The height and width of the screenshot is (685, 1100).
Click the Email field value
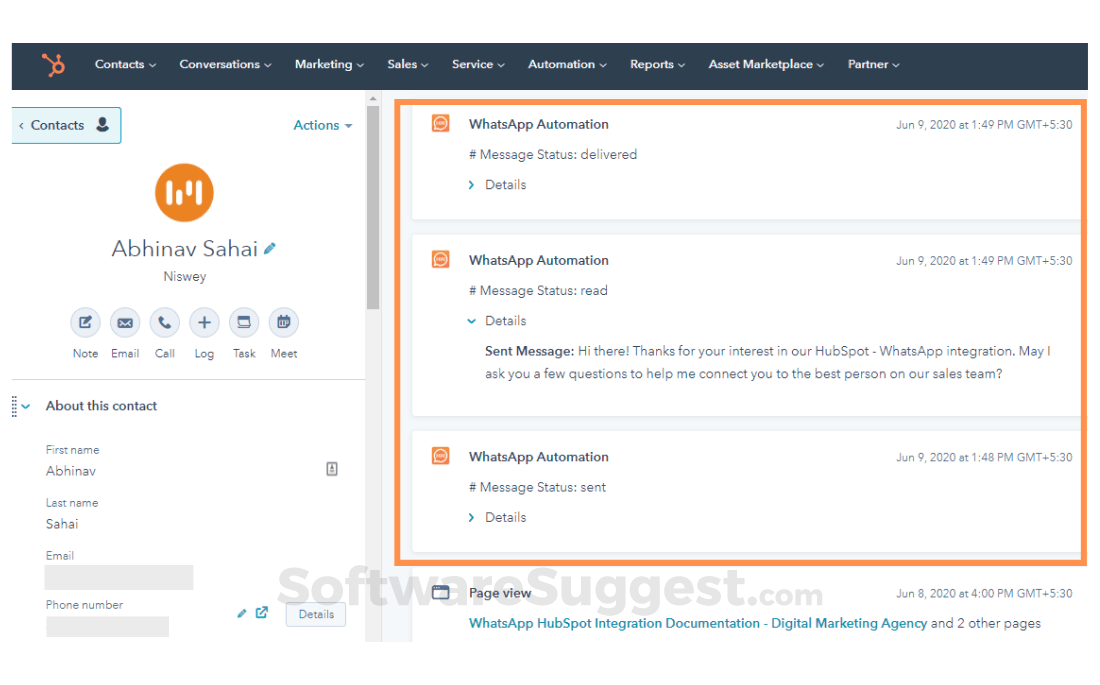(x=119, y=578)
